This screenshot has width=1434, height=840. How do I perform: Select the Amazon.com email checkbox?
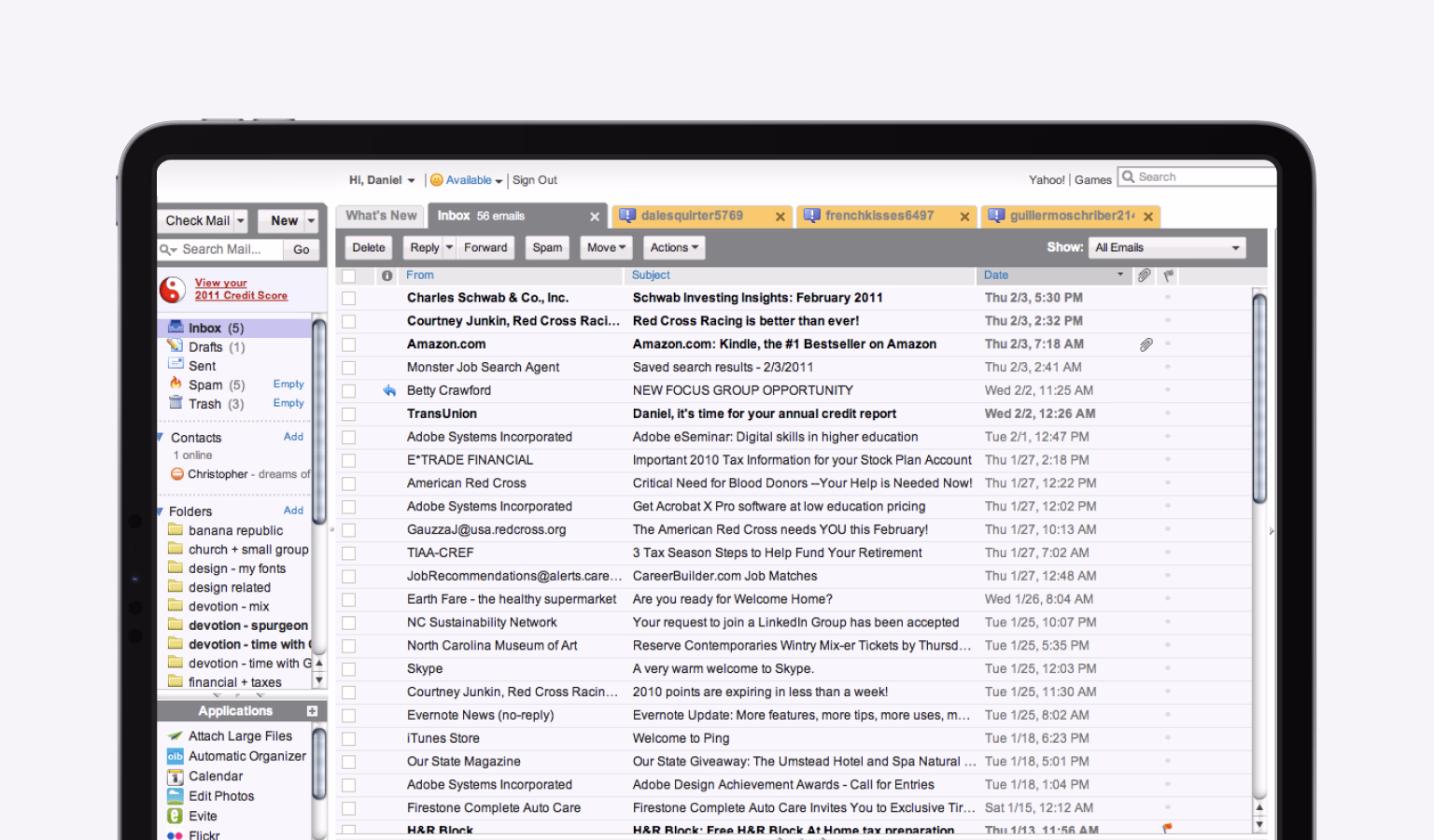click(x=348, y=344)
